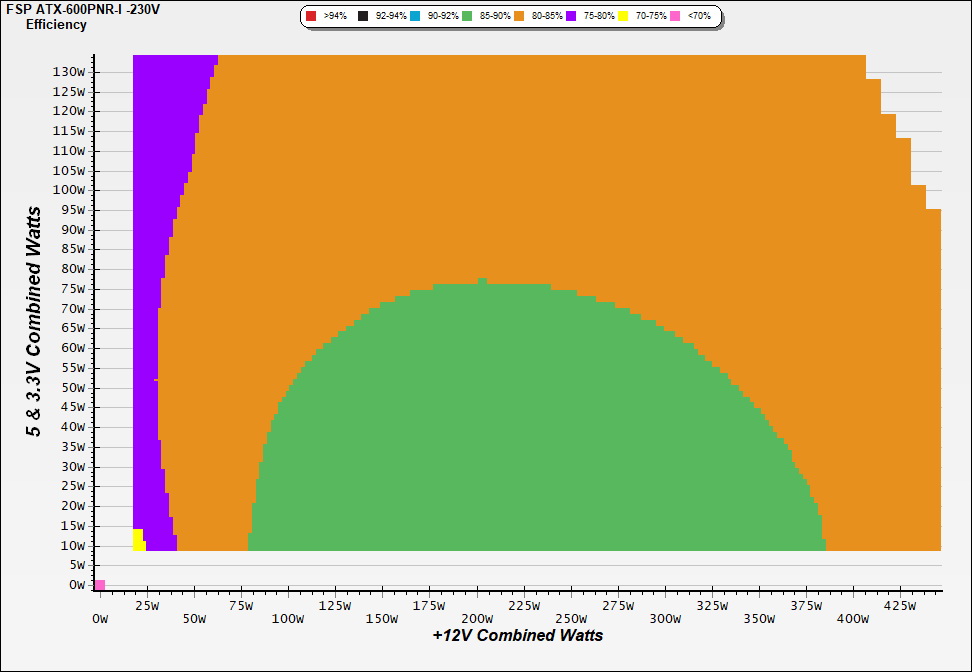Image resolution: width=972 pixels, height=672 pixels.
Task: Click the 200W label on the horizontal axis
Action: pyautogui.click(x=477, y=619)
